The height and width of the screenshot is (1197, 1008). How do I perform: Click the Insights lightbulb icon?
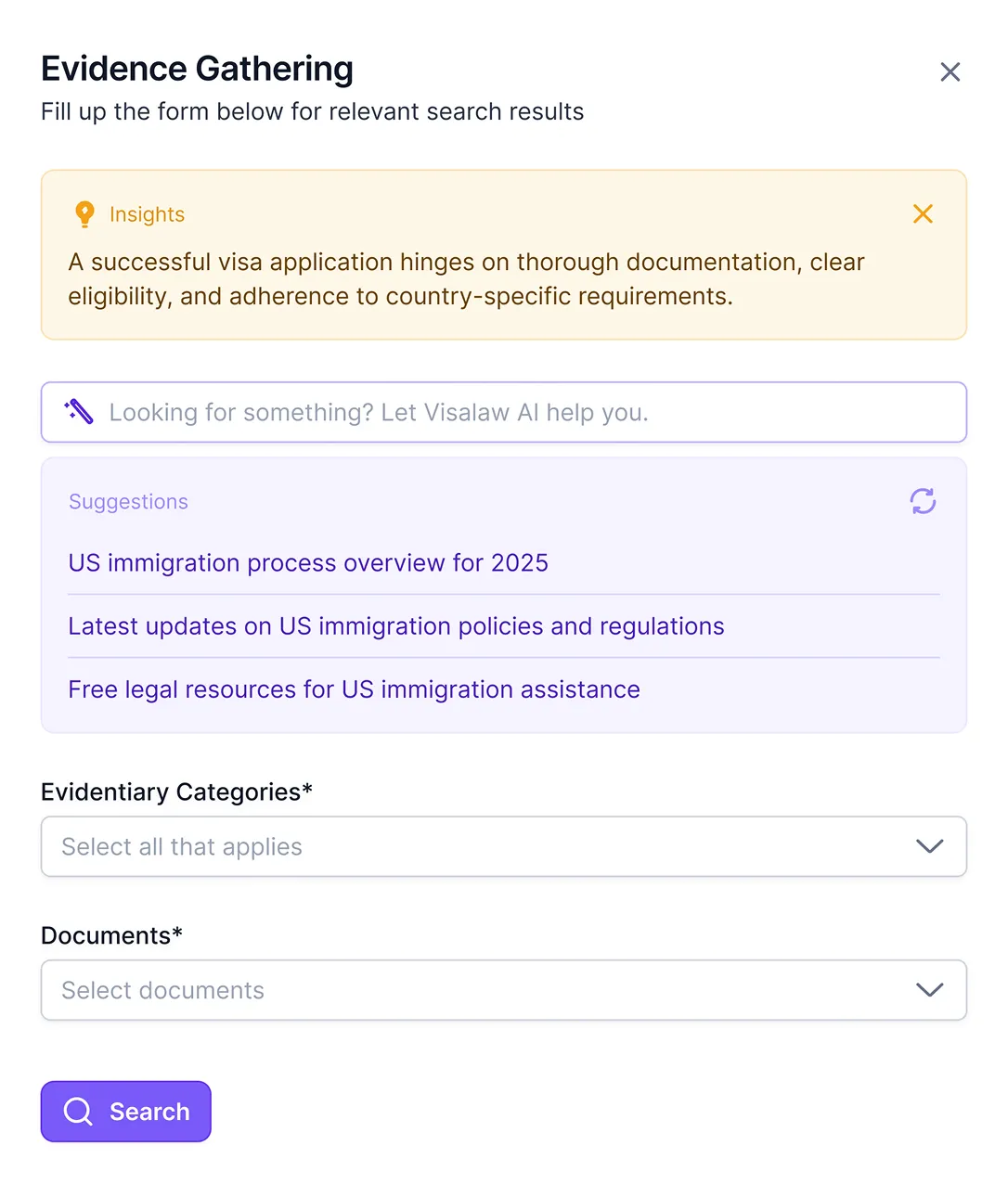coord(84,213)
